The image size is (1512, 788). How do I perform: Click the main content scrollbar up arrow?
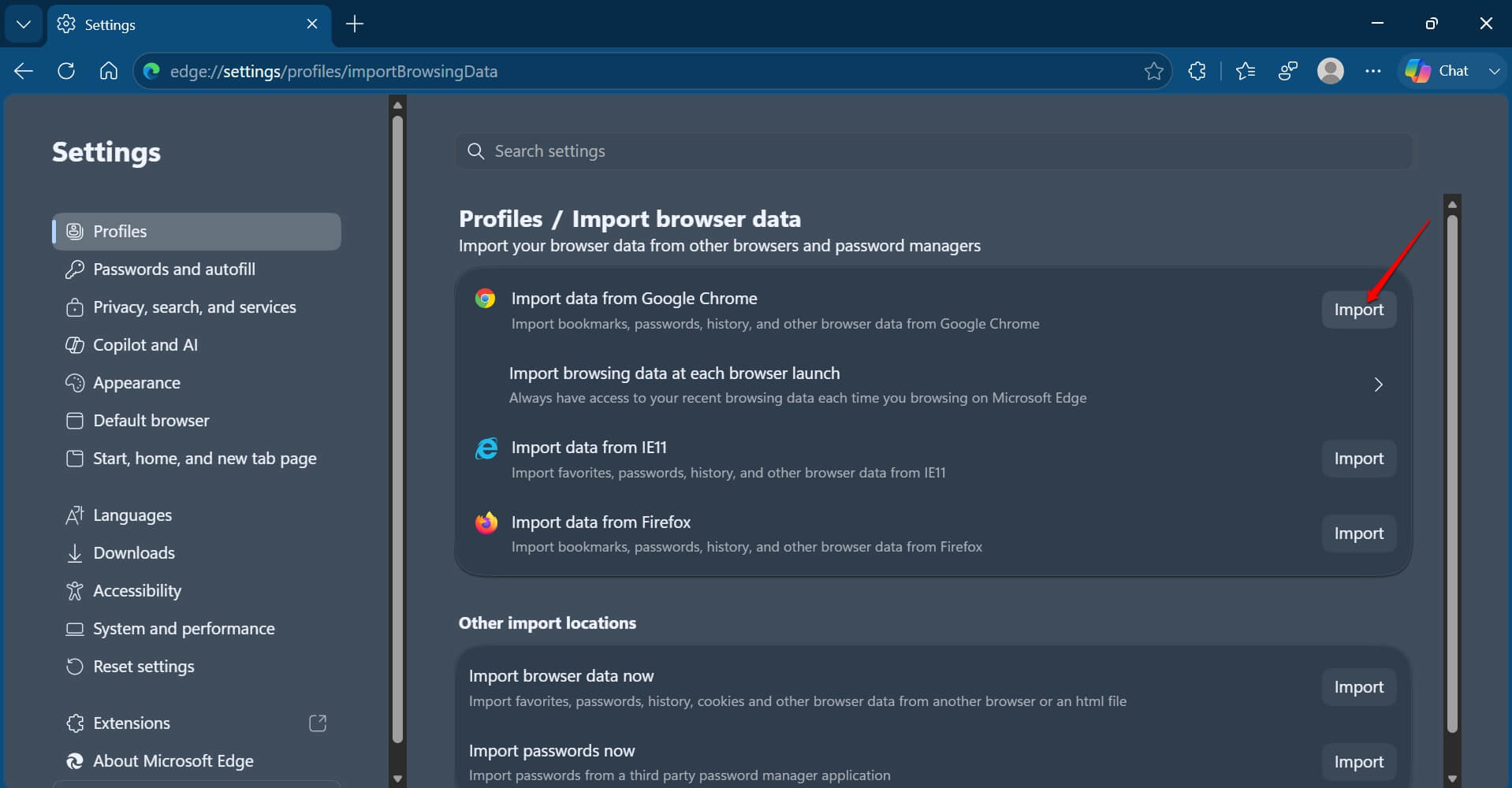pyautogui.click(x=1452, y=204)
